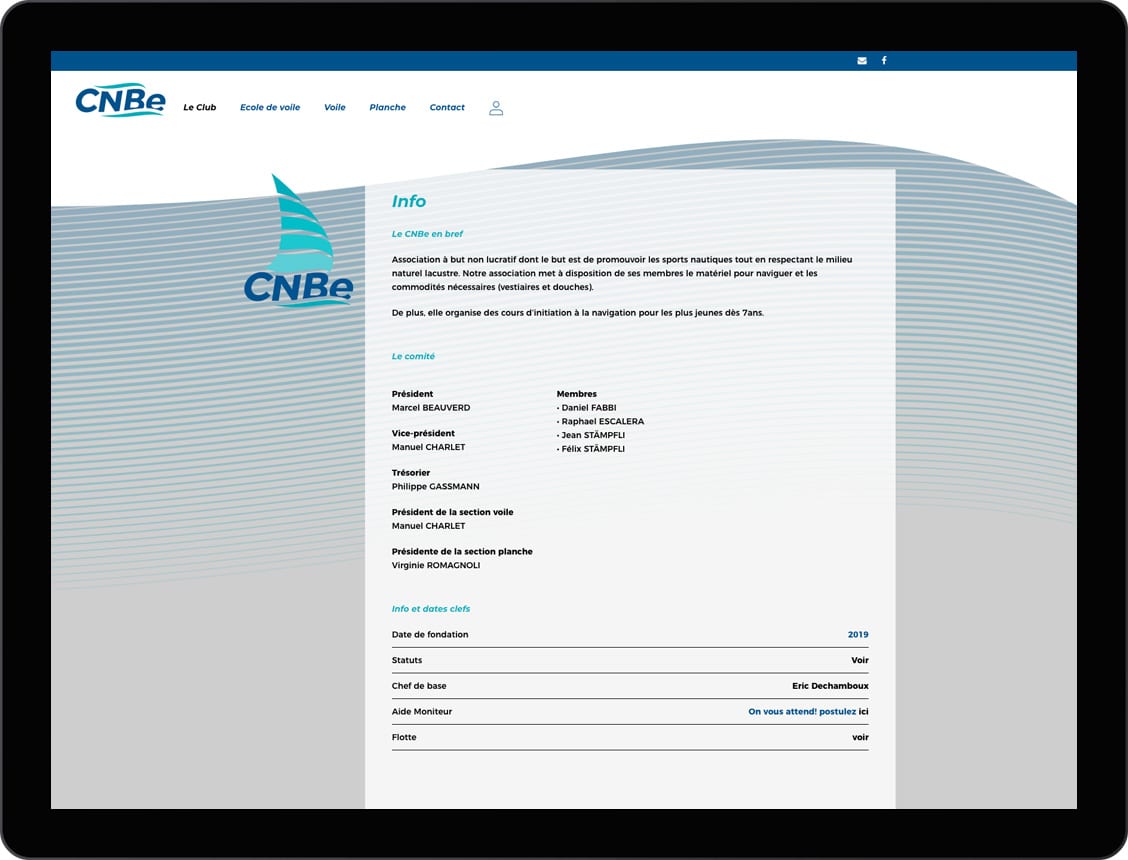Image resolution: width=1128 pixels, height=860 pixels.
Task: Click the large CNBe sailboat logo
Action: [x=299, y=241]
